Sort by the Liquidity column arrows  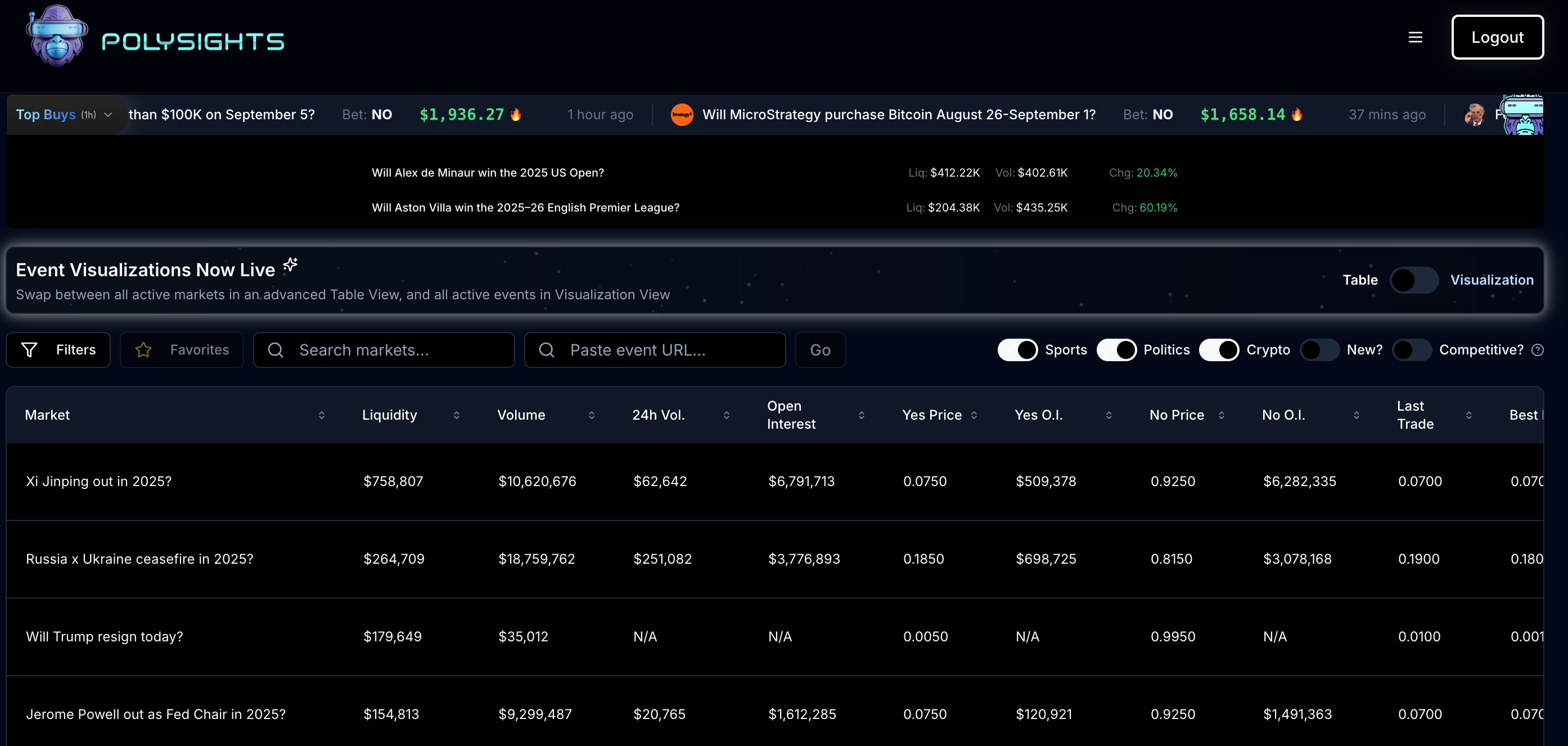click(457, 415)
